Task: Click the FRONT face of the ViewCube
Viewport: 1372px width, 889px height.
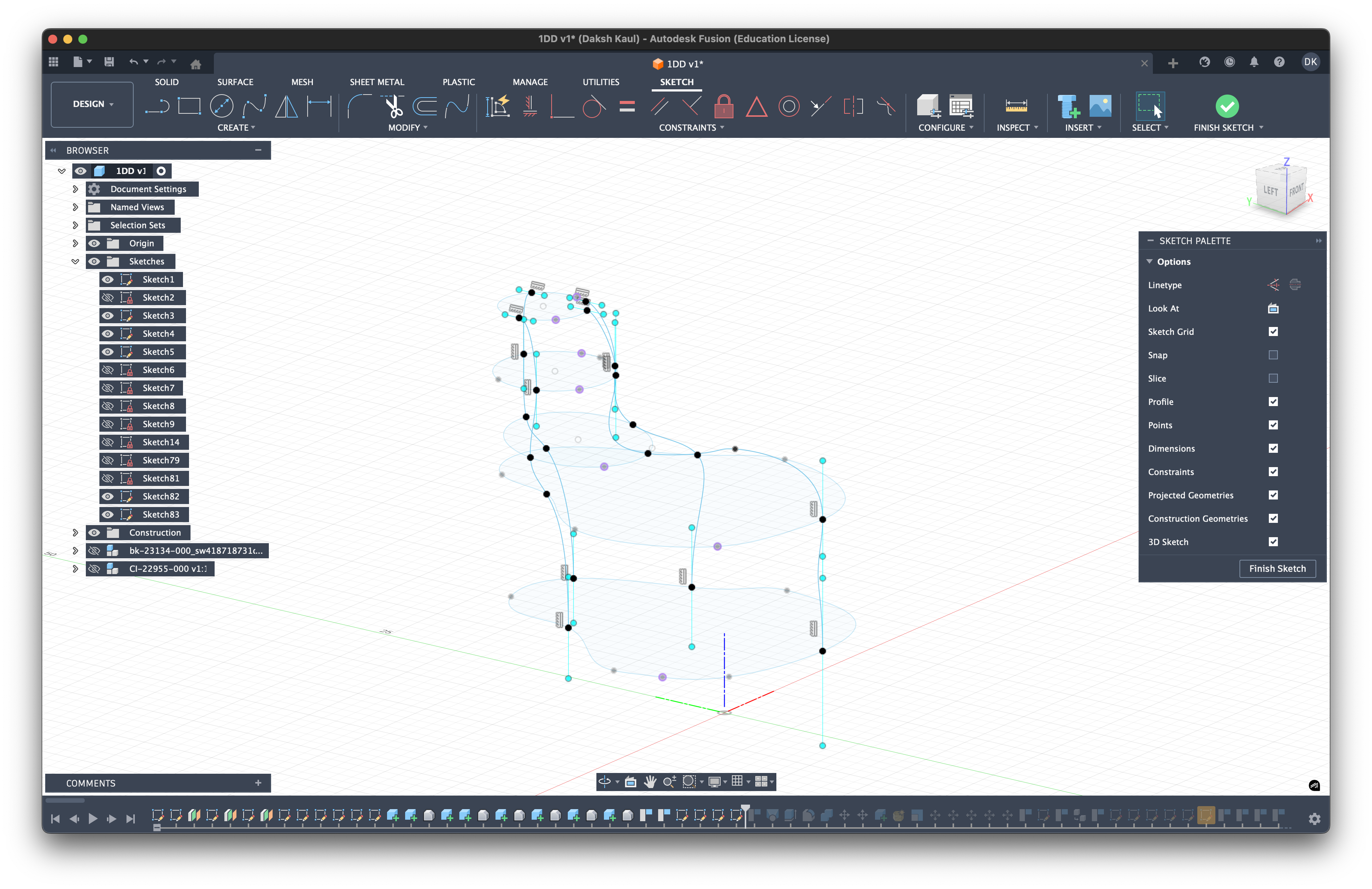Action: pyautogui.click(x=1296, y=190)
